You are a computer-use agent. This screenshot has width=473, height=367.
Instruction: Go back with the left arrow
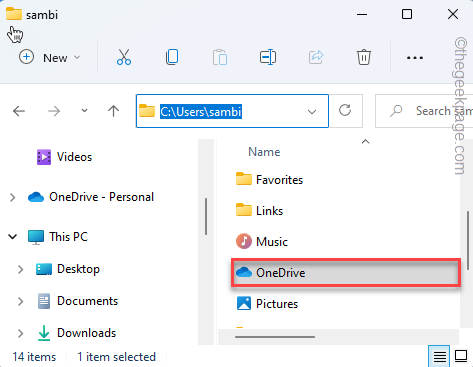click(19, 111)
